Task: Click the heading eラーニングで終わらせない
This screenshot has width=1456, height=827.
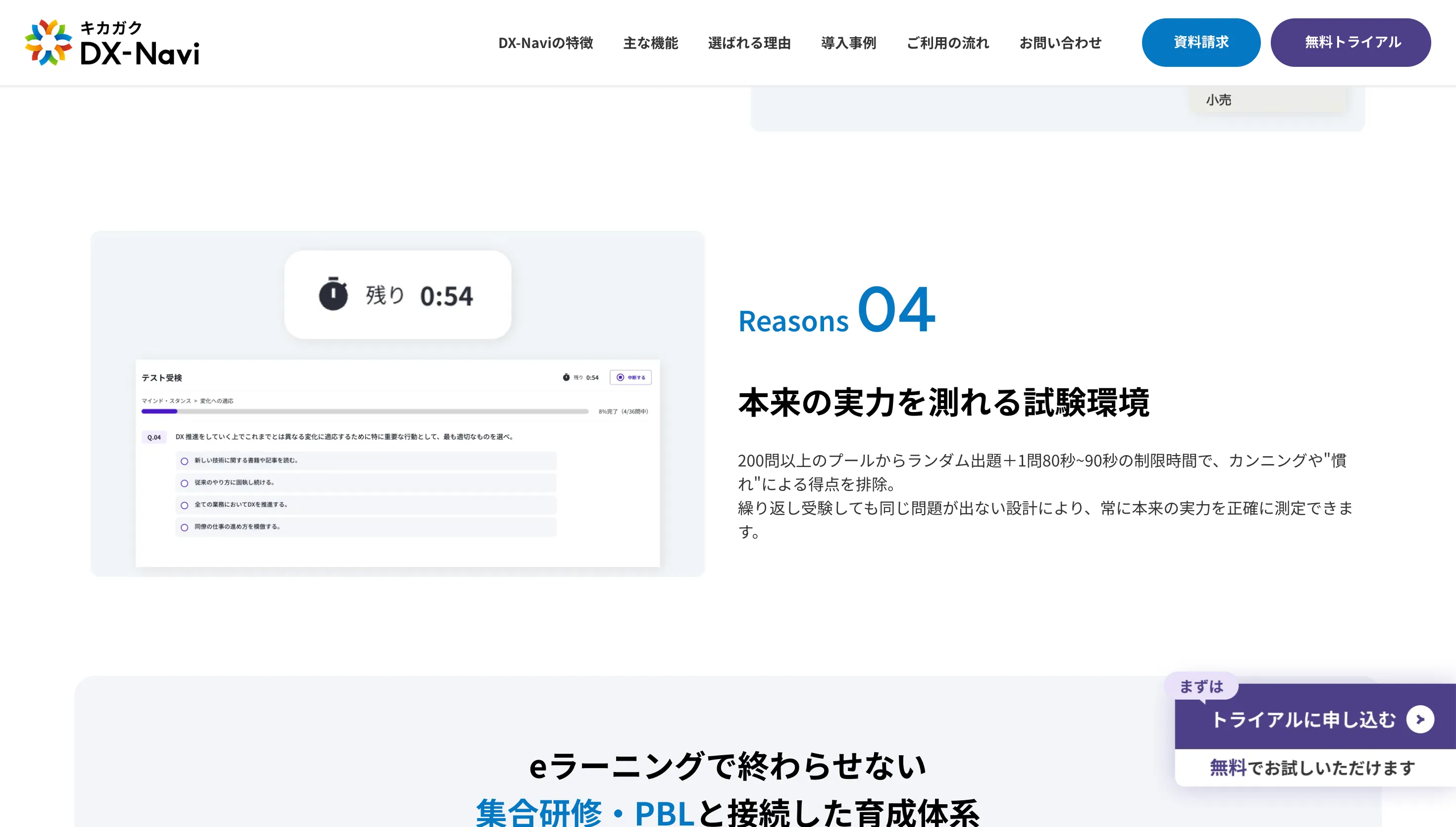Action: pos(728,766)
